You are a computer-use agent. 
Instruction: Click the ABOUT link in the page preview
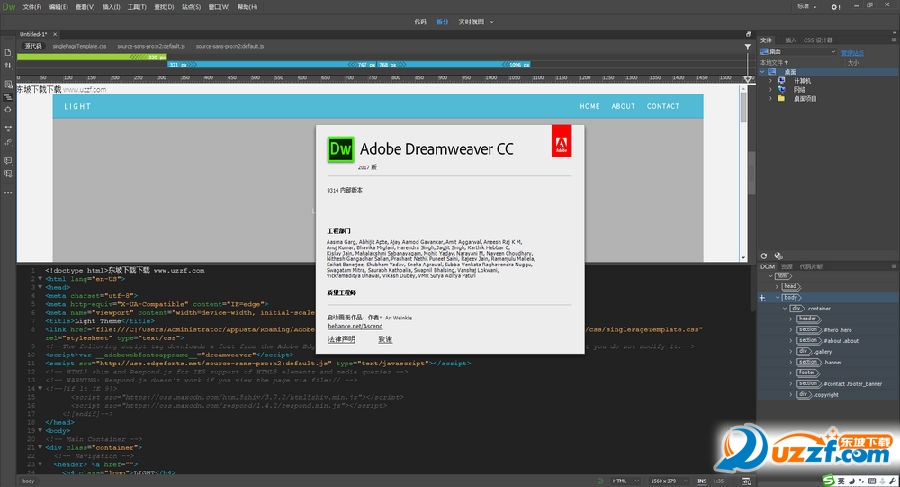(x=623, y=106)
